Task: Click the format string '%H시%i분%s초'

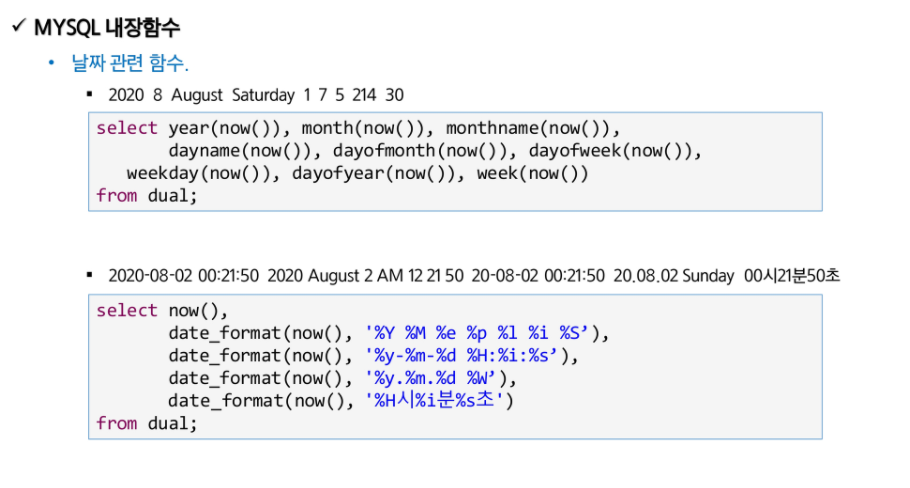Action: pos(434,400)
